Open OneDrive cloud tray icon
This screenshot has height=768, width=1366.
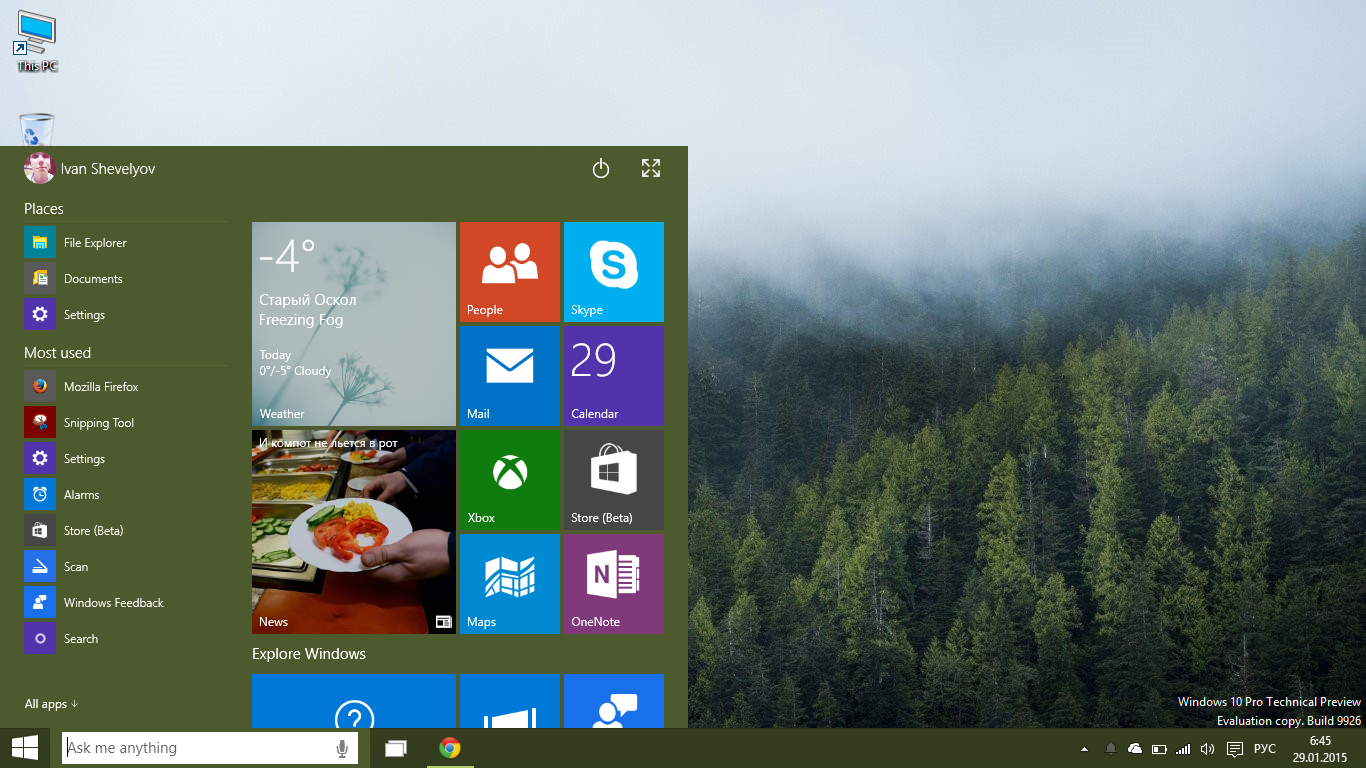click(x=1135, y=749)
